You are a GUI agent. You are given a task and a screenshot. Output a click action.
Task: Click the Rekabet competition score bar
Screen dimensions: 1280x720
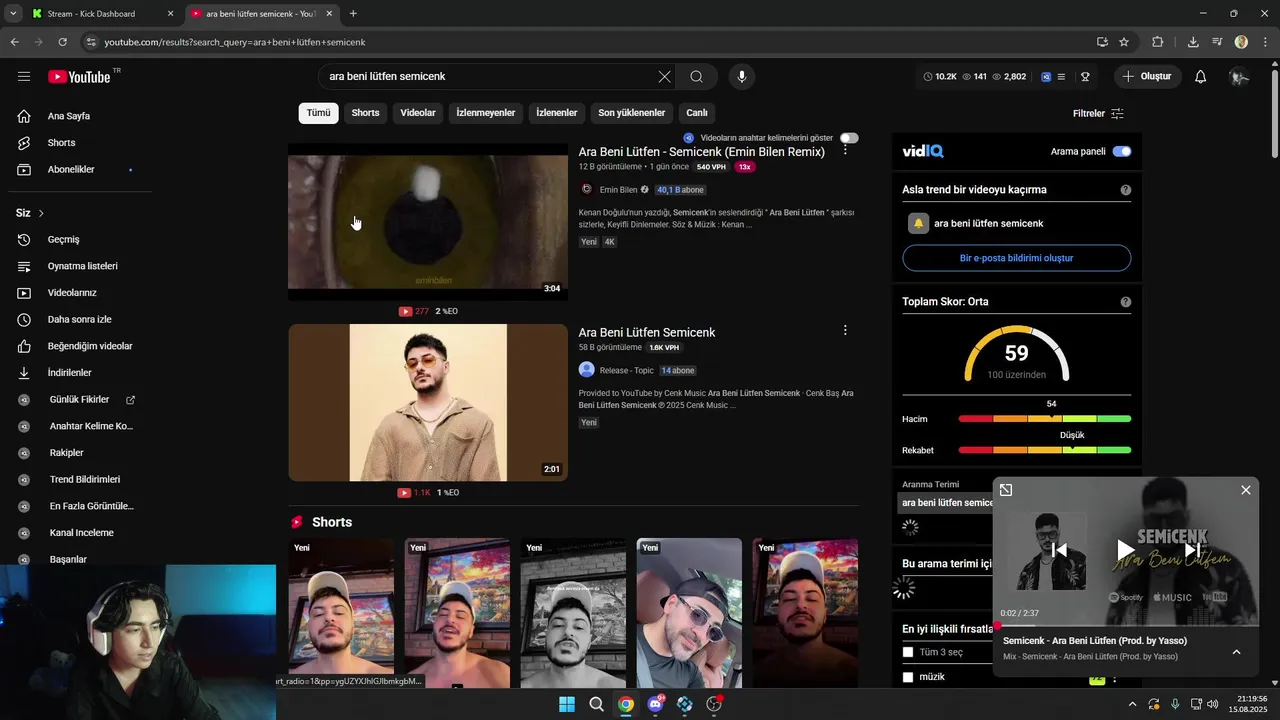pos(1044,451)
